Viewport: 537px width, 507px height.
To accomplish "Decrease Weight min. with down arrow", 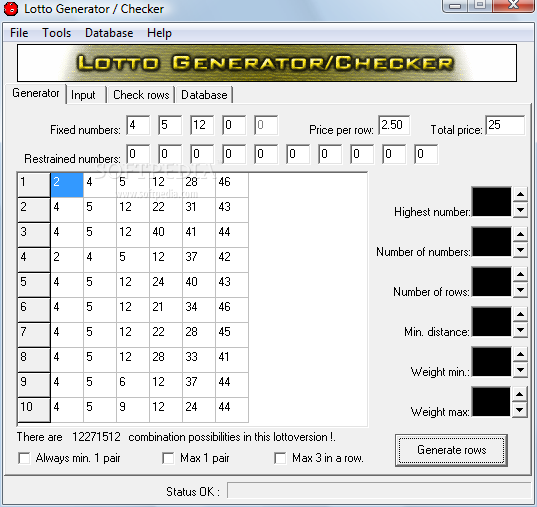I will click(521, 369).
